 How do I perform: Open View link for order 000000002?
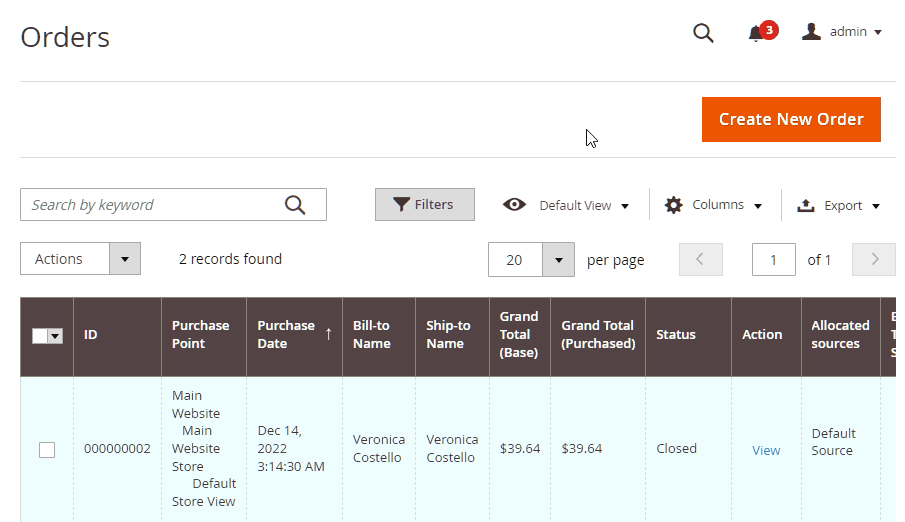coord(766,450)
